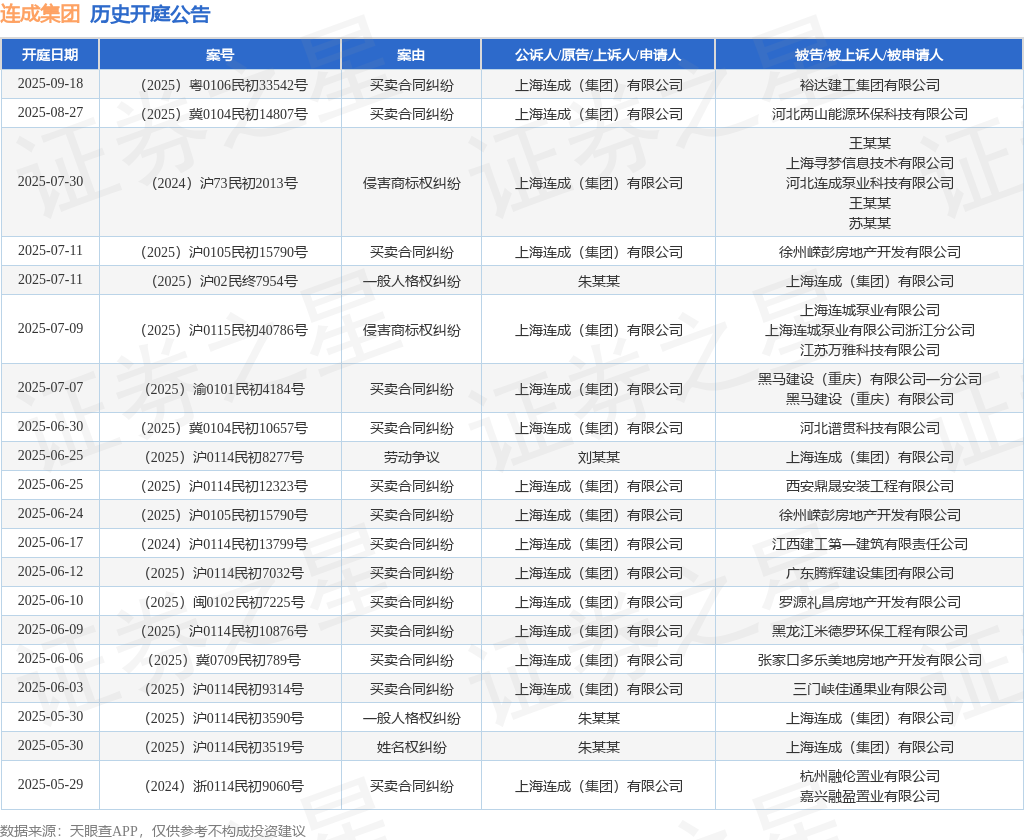The height and width of the screenshot is (840, 1024).
Task: Click plaintiff 刘某某
Action: (598, 457)
